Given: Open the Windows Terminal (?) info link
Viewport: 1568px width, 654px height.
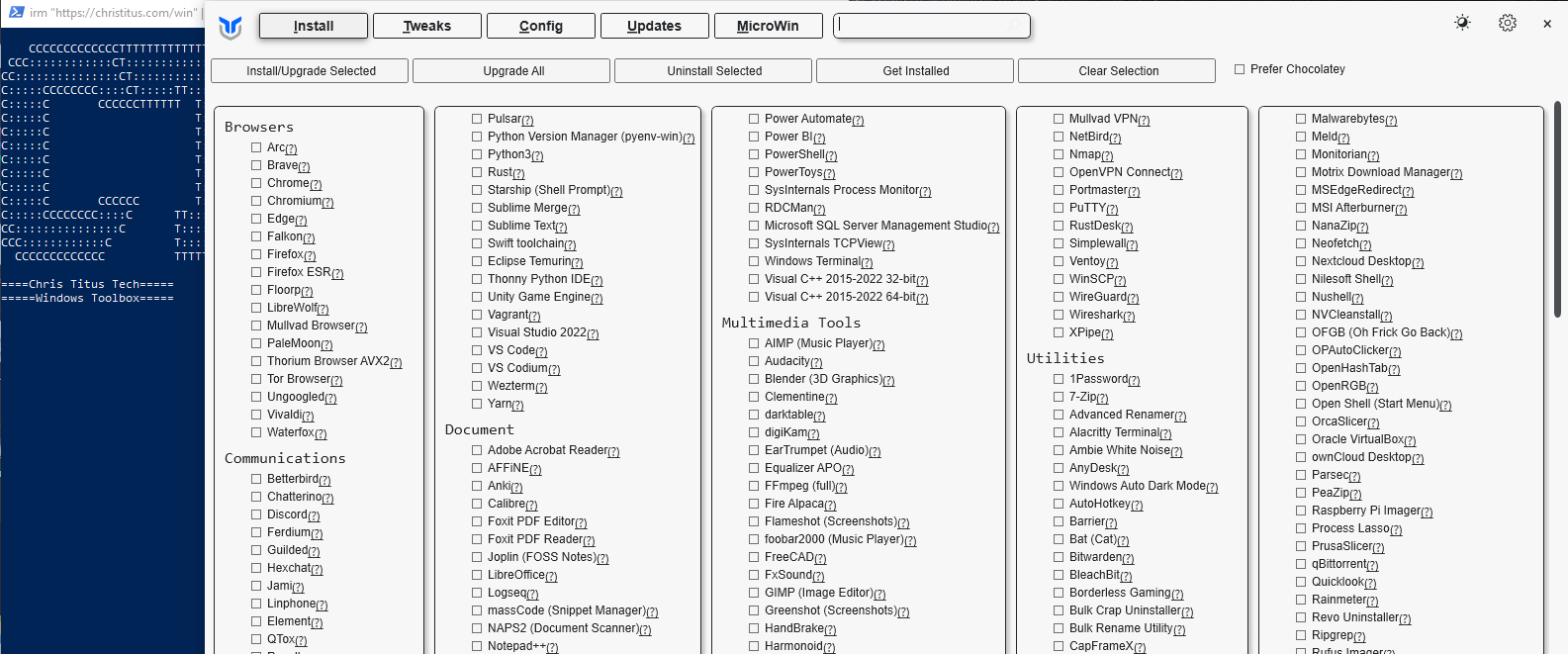Looking at the screenshot, I should pyautogui.click(x=867, y=263).
